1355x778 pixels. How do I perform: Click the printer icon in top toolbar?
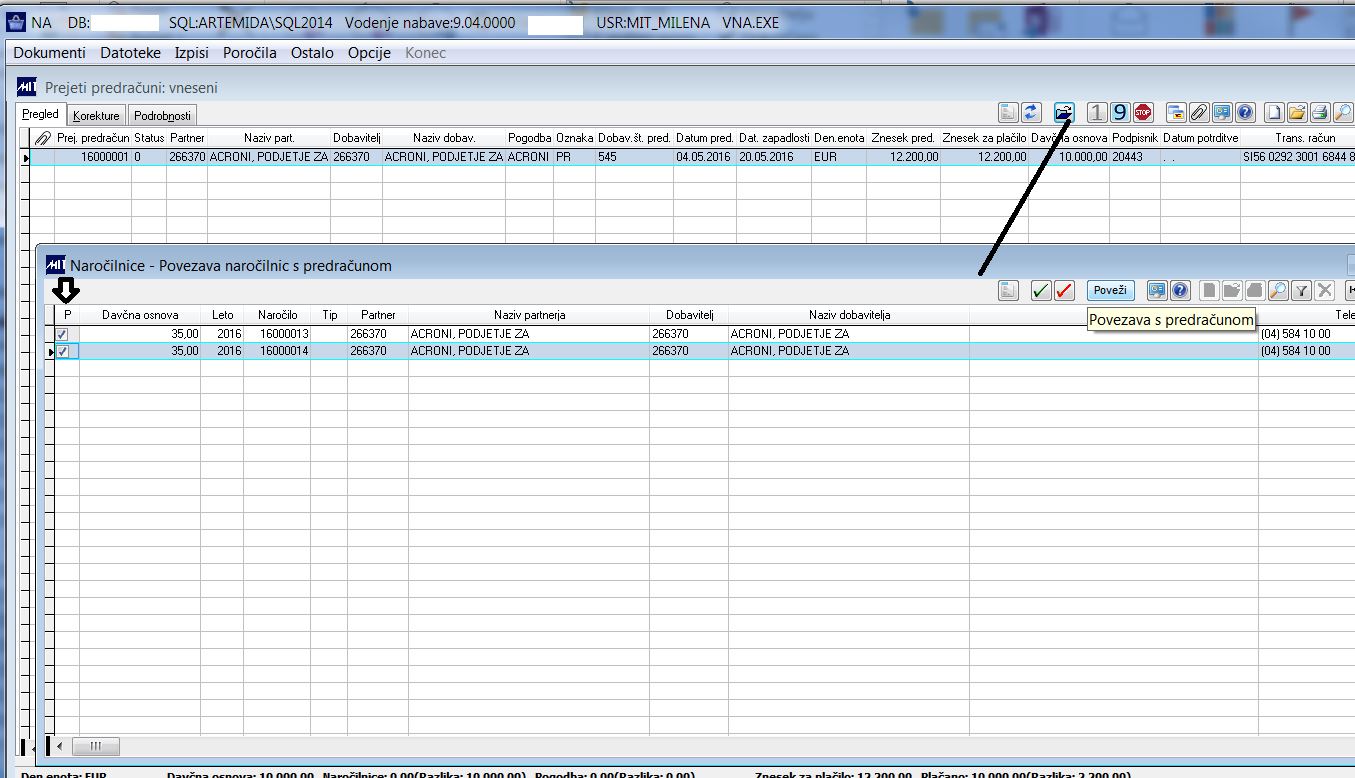(1320, 112)
